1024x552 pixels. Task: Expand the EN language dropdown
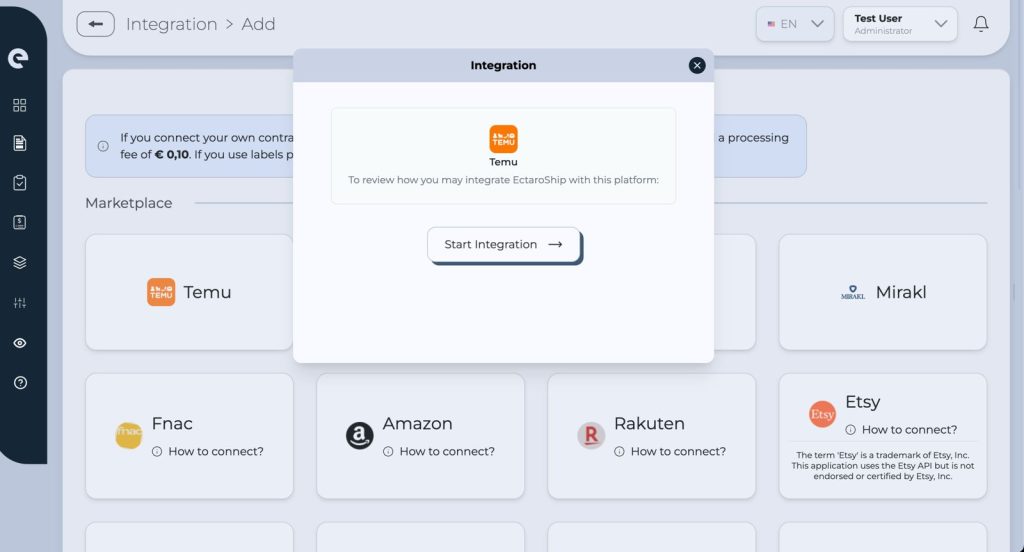[795, 24]
